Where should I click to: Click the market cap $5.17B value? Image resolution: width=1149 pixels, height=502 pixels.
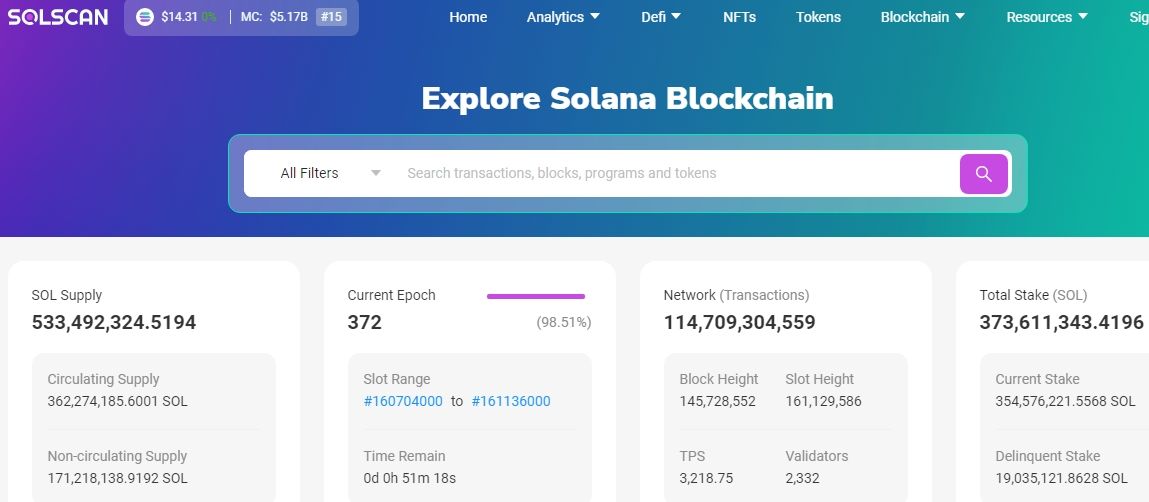pos(288,17)
